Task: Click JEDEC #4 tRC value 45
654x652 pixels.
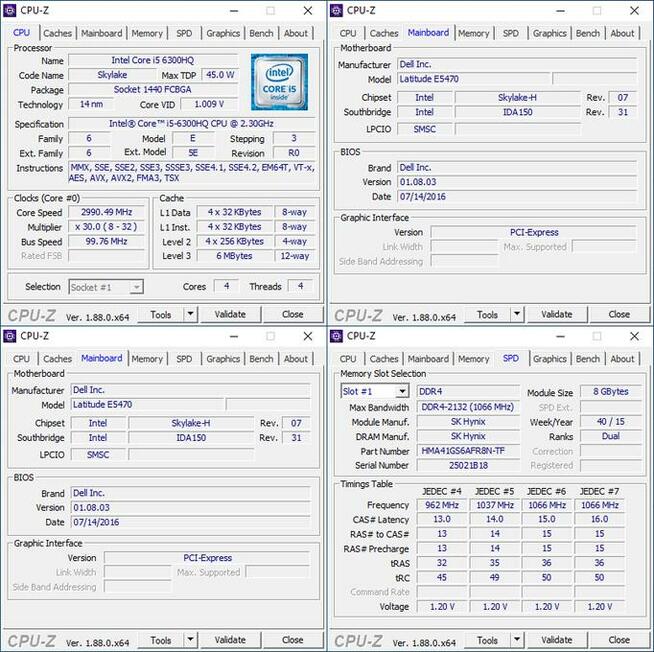Action: [x=442, y=577]
